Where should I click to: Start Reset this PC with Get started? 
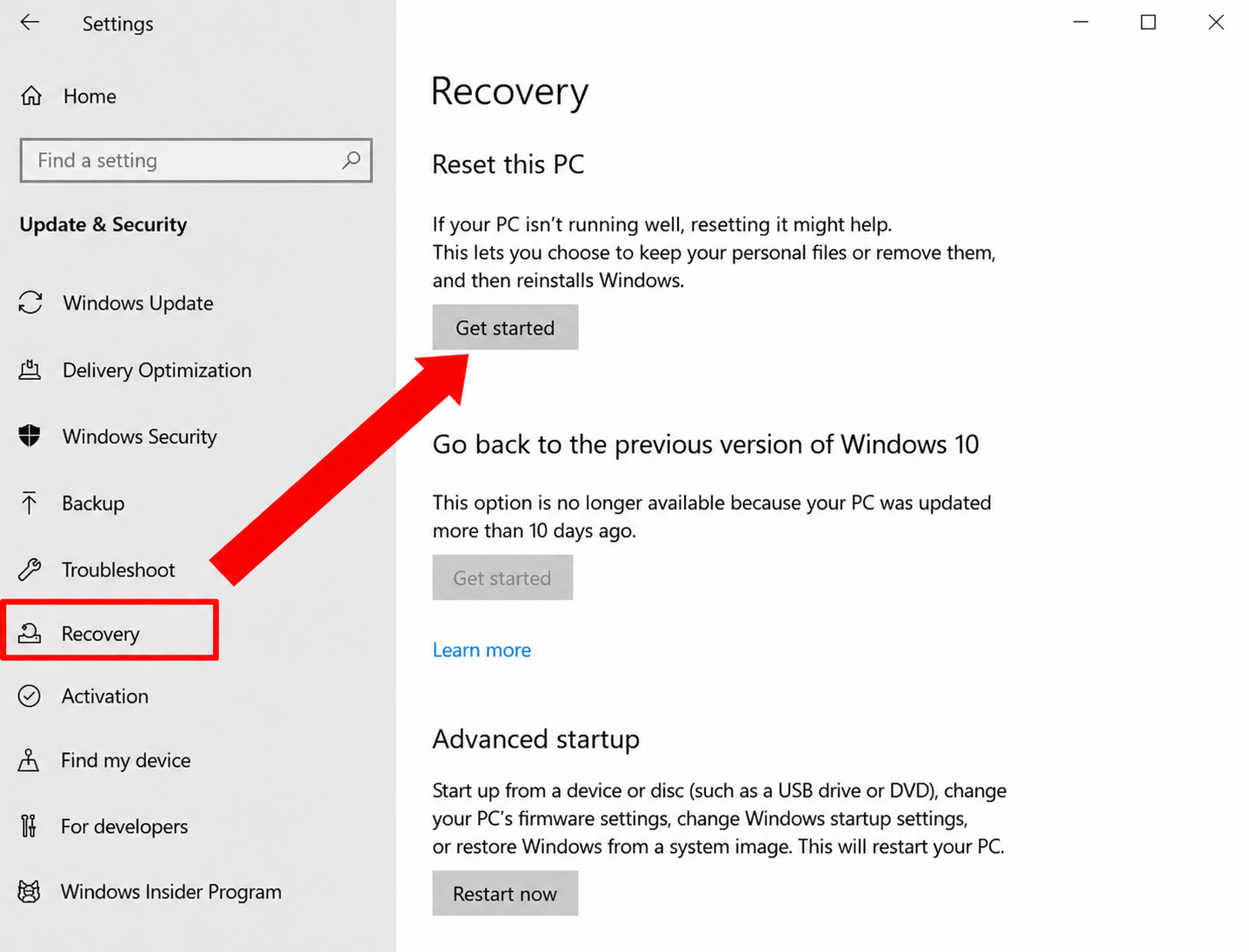505,328
